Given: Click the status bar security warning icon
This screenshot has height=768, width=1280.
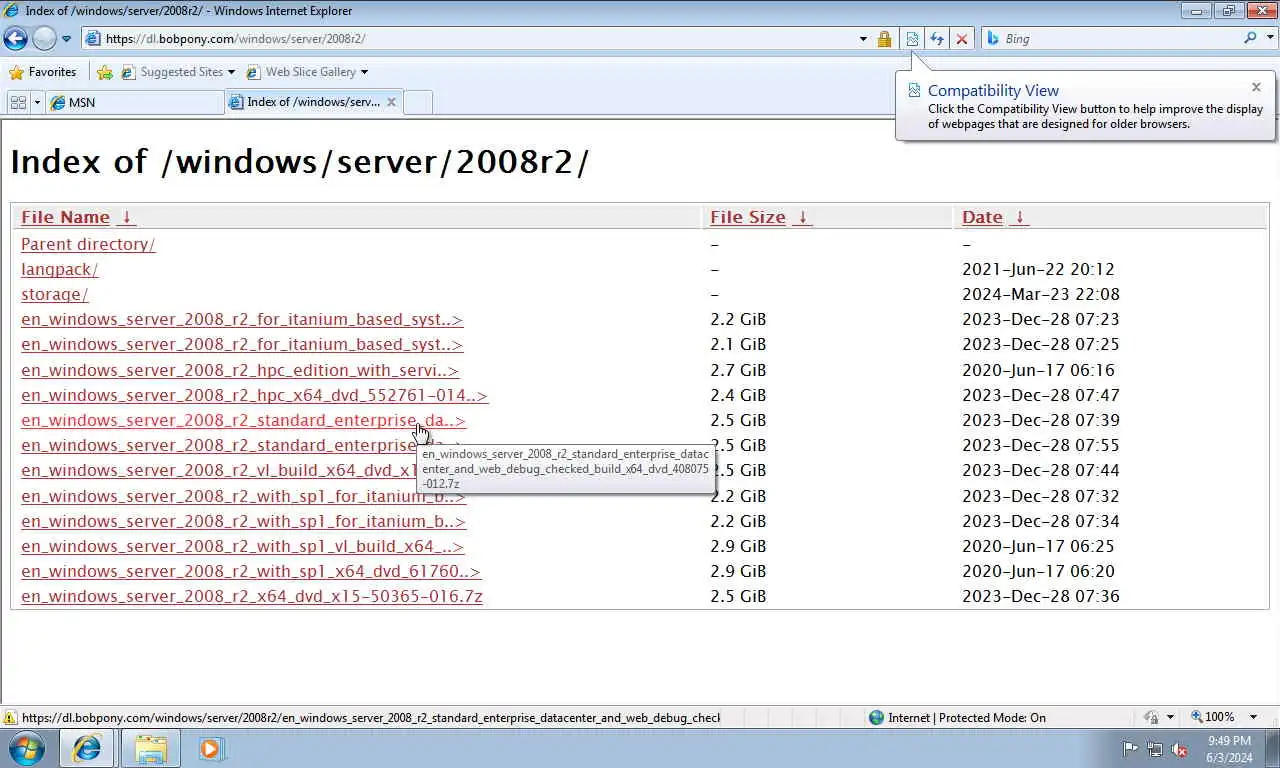Looking at the screenshot, I should click(x=10, y=717).
